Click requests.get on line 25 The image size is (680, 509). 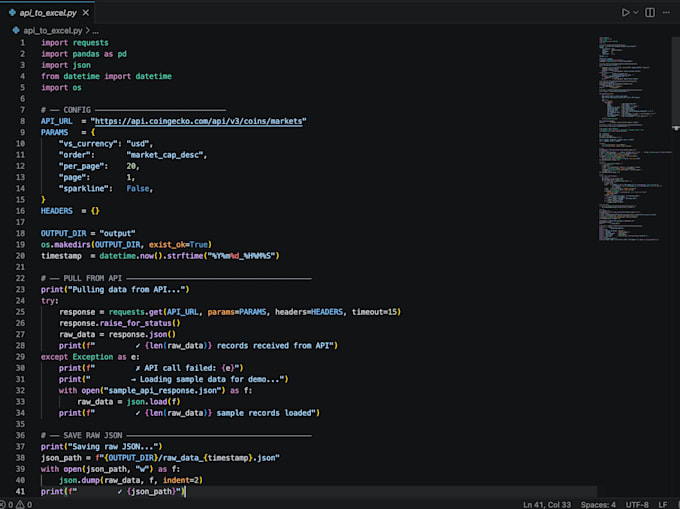135,312
